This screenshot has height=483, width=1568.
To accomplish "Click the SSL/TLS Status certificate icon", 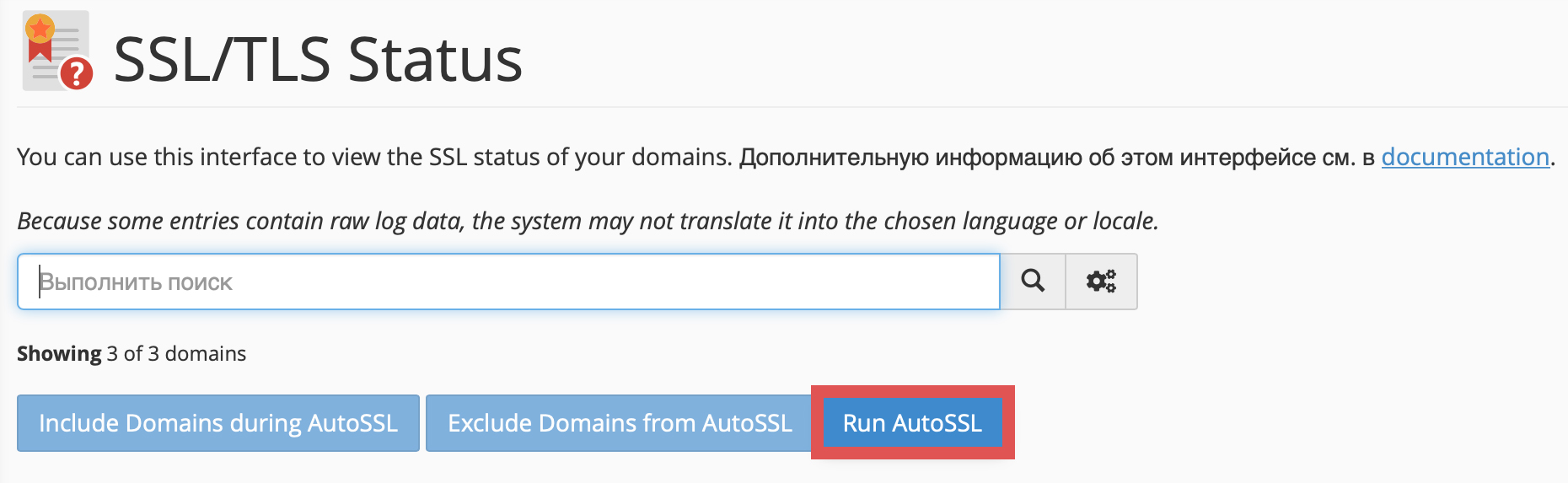I will 56,51.
